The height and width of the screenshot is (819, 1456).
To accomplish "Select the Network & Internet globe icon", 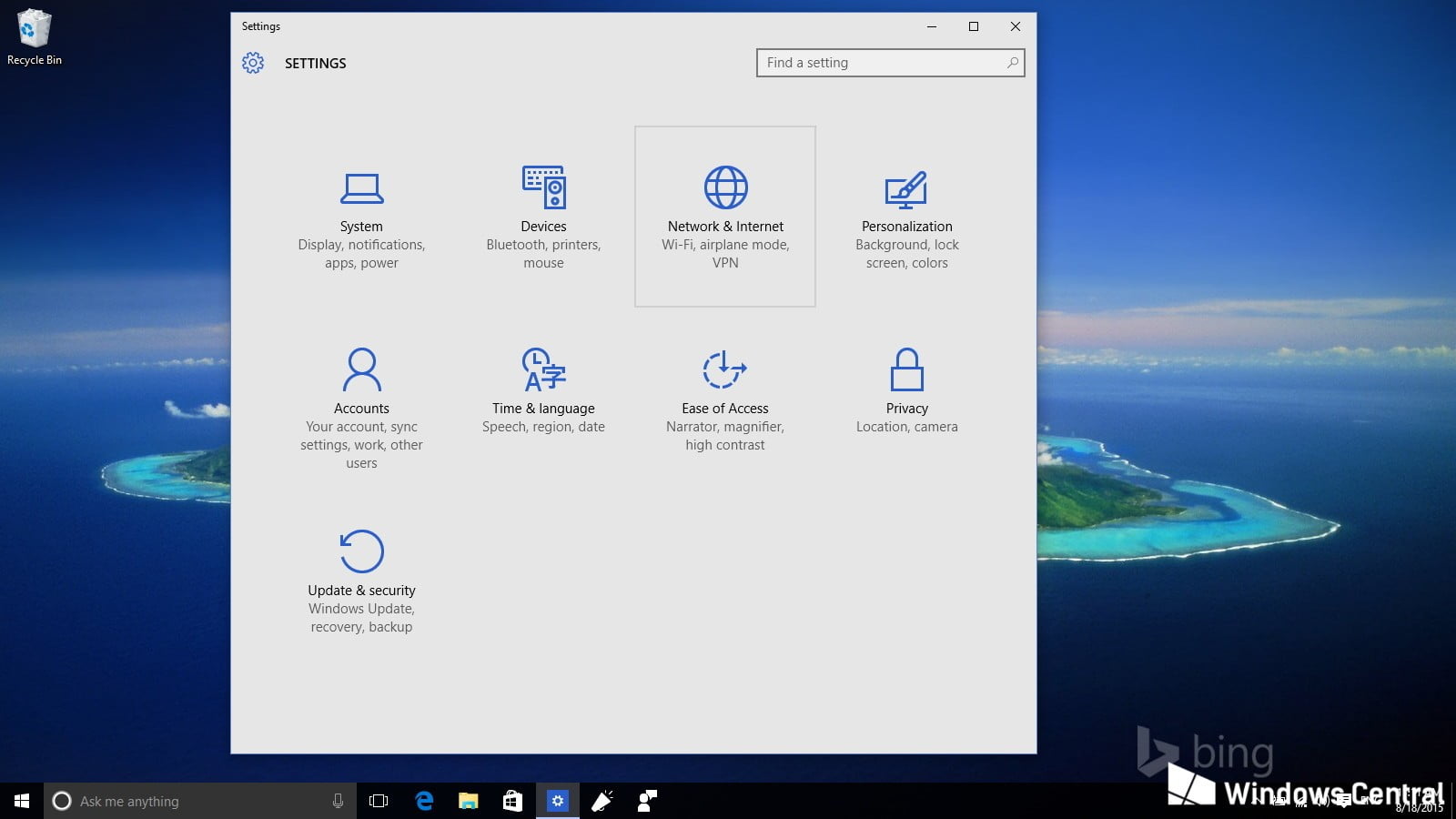I will pos(725,188).
